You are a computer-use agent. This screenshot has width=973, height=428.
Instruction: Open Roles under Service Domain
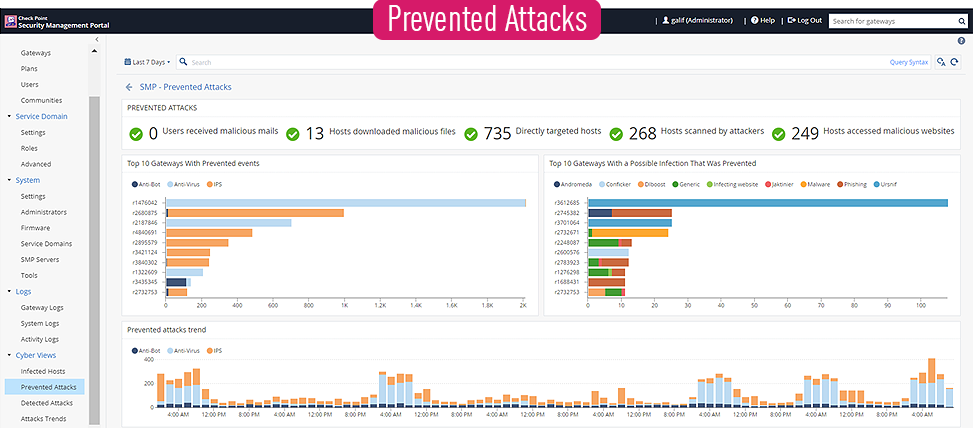pos(29,148)
